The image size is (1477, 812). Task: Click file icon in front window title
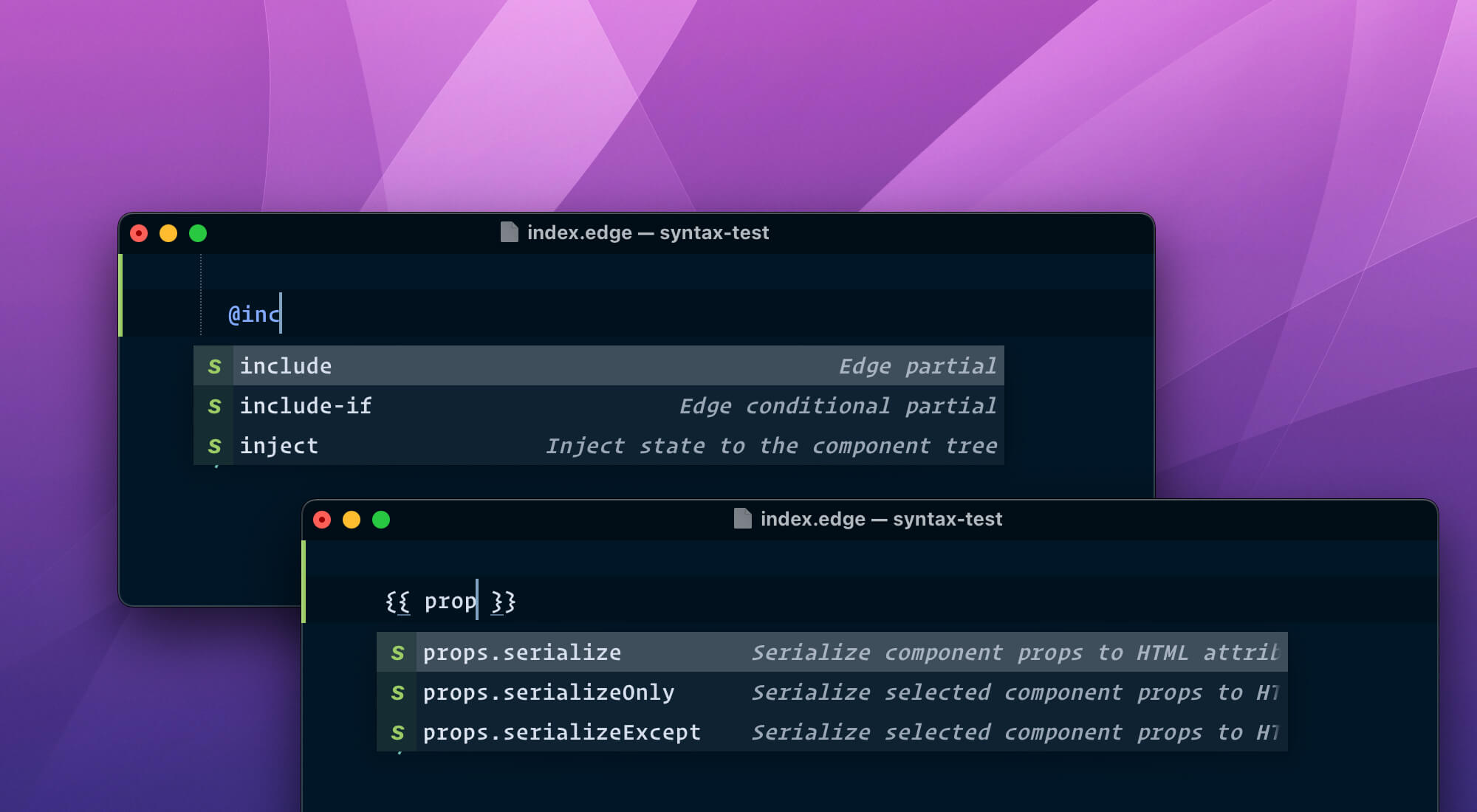[x=742, y=519]
